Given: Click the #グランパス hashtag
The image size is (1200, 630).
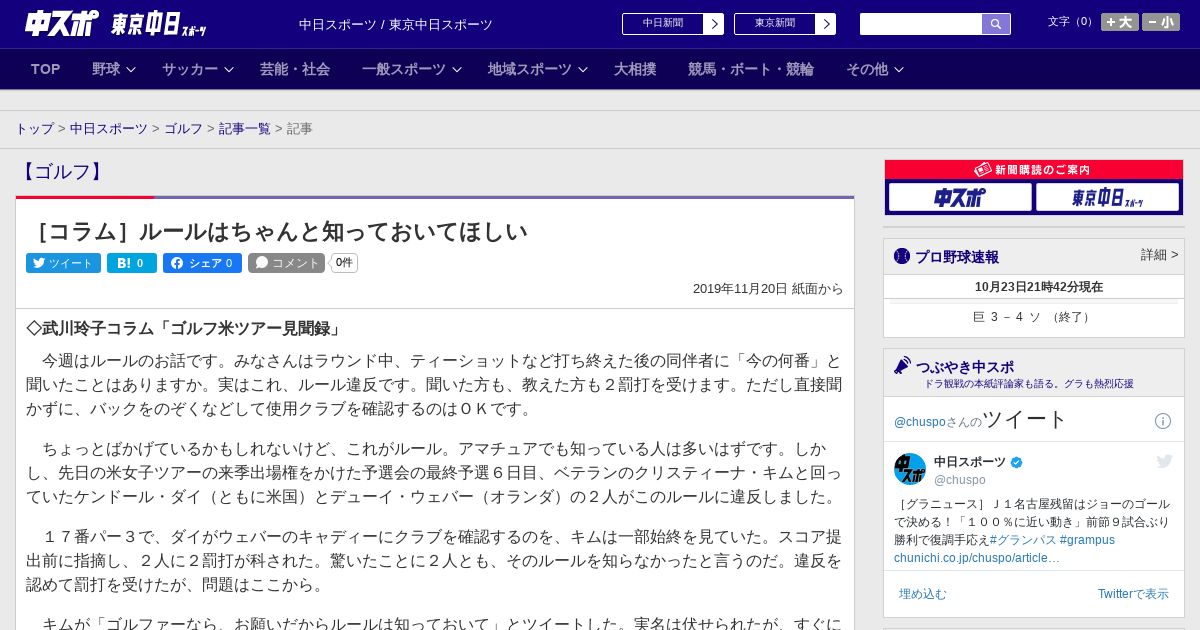Looking at the screenshot, I should tap(1023, 540).
